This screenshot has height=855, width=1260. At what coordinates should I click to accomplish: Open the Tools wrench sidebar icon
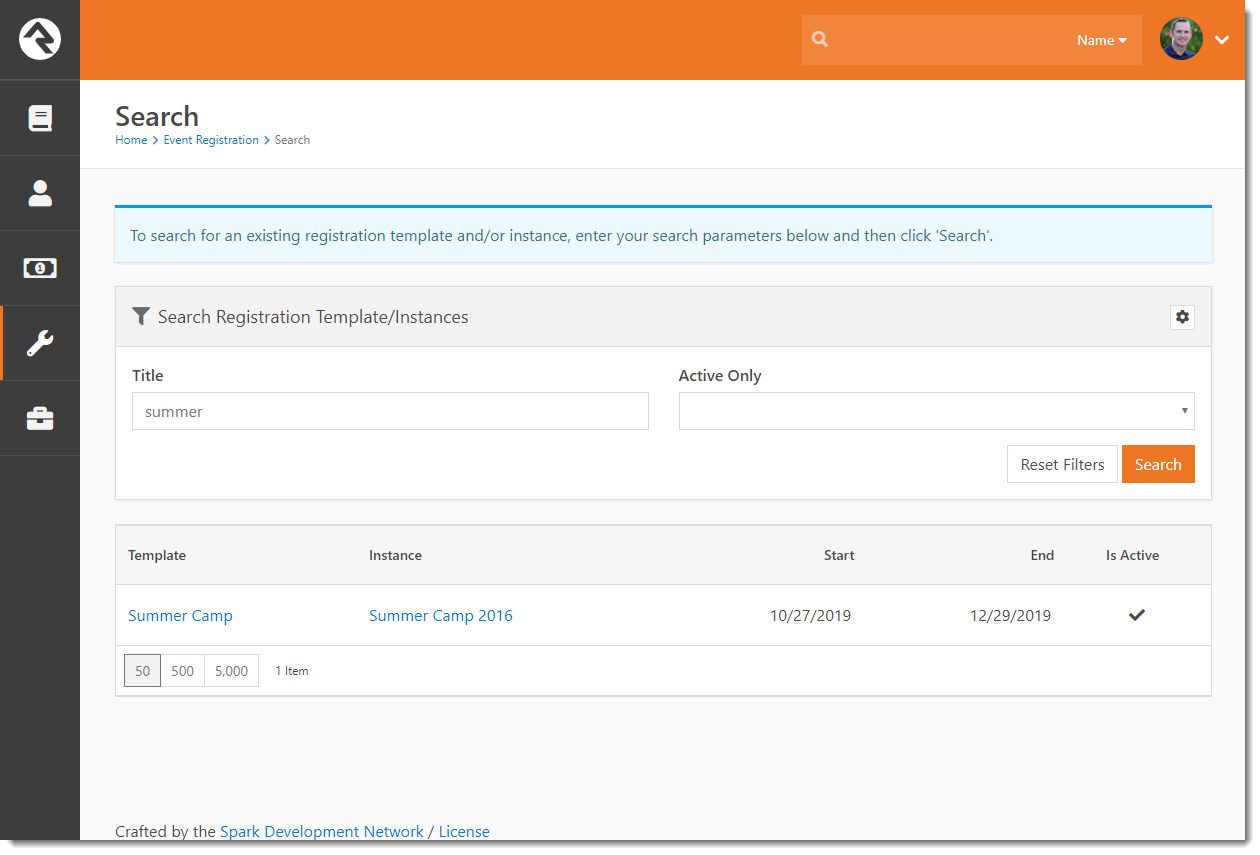40,343
